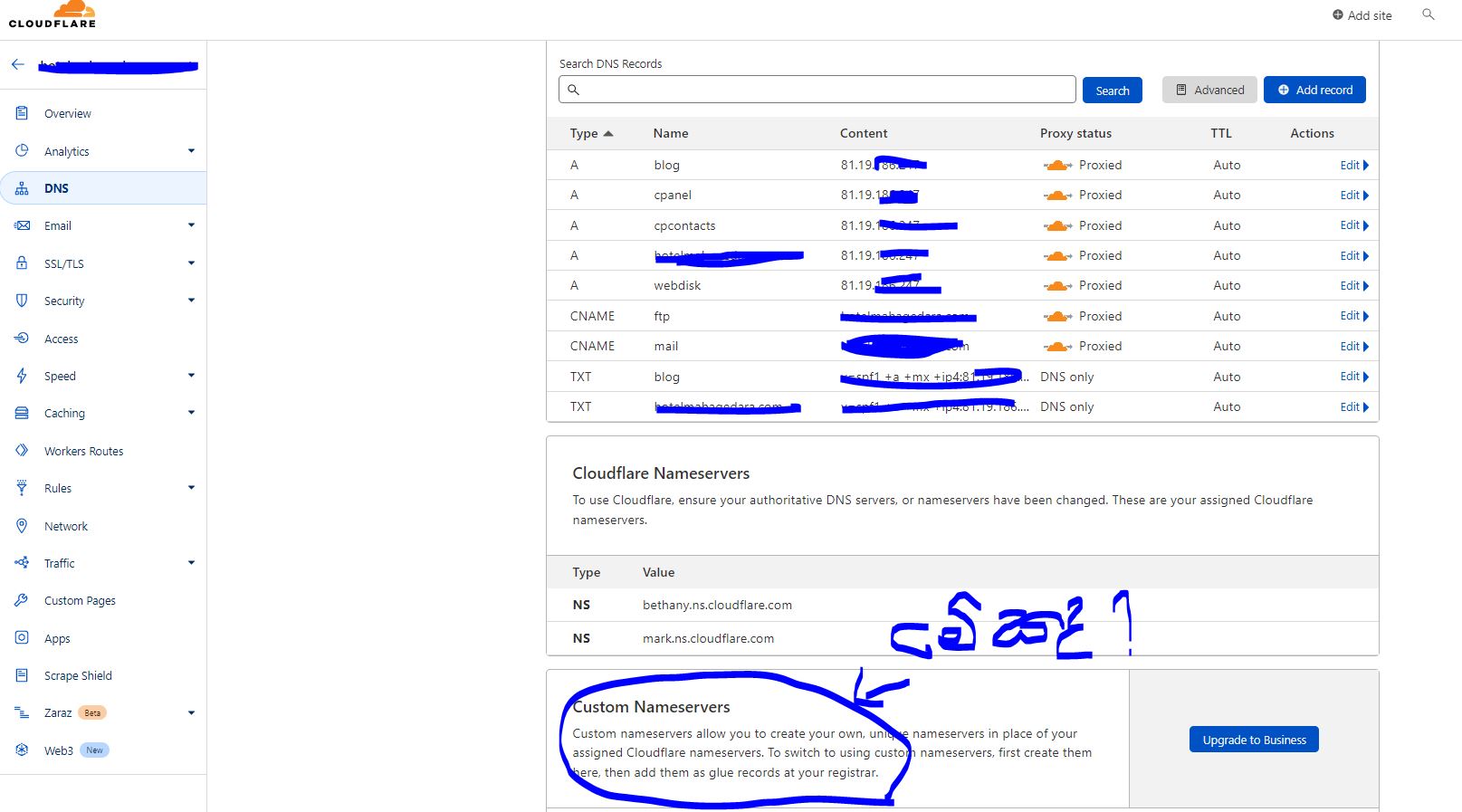The width and height of the screenshot is (1462, 812).
Task: Expand the SSL/TLS submenu arrow
Action: click(191, 263)
